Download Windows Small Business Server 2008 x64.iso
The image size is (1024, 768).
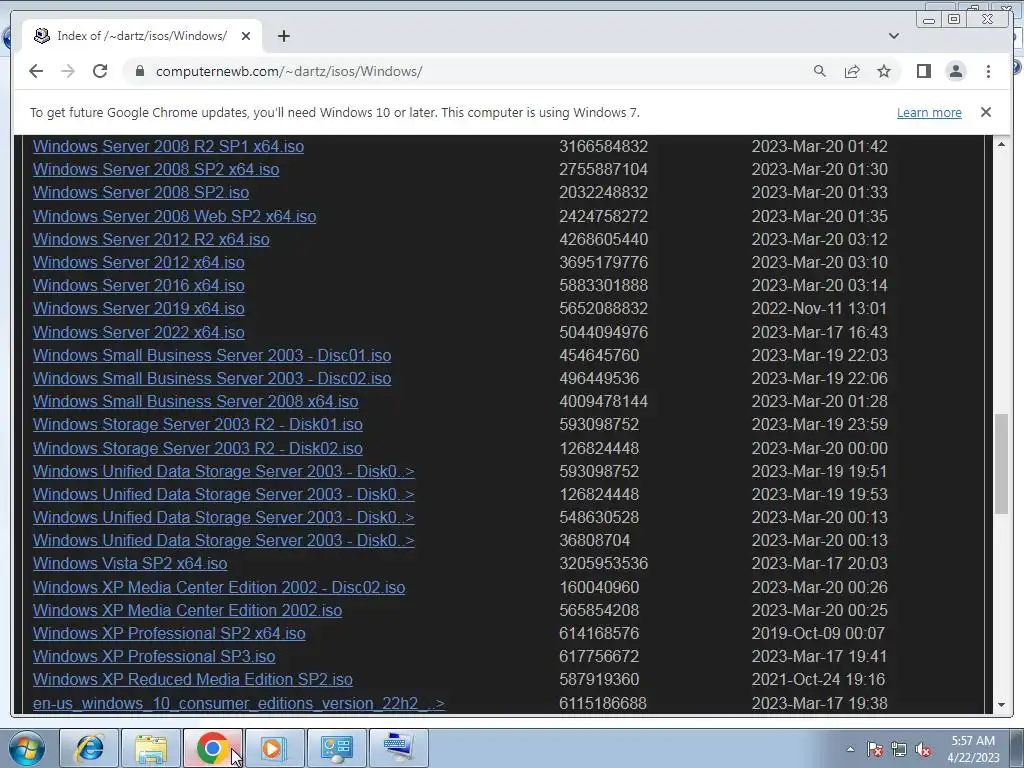pyautogui.click(x=195, y=401)
